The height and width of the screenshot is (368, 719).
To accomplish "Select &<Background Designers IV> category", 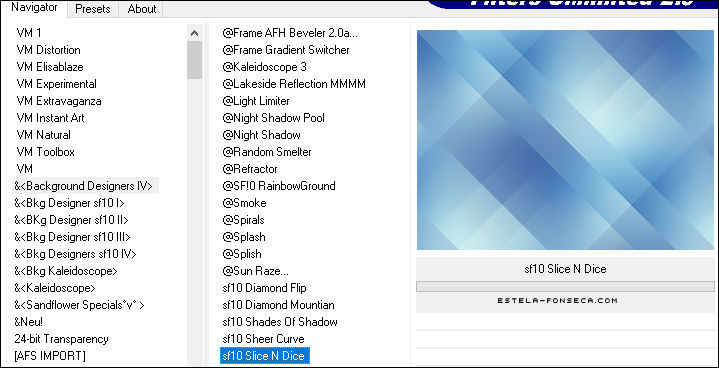I will click(85, 186).
